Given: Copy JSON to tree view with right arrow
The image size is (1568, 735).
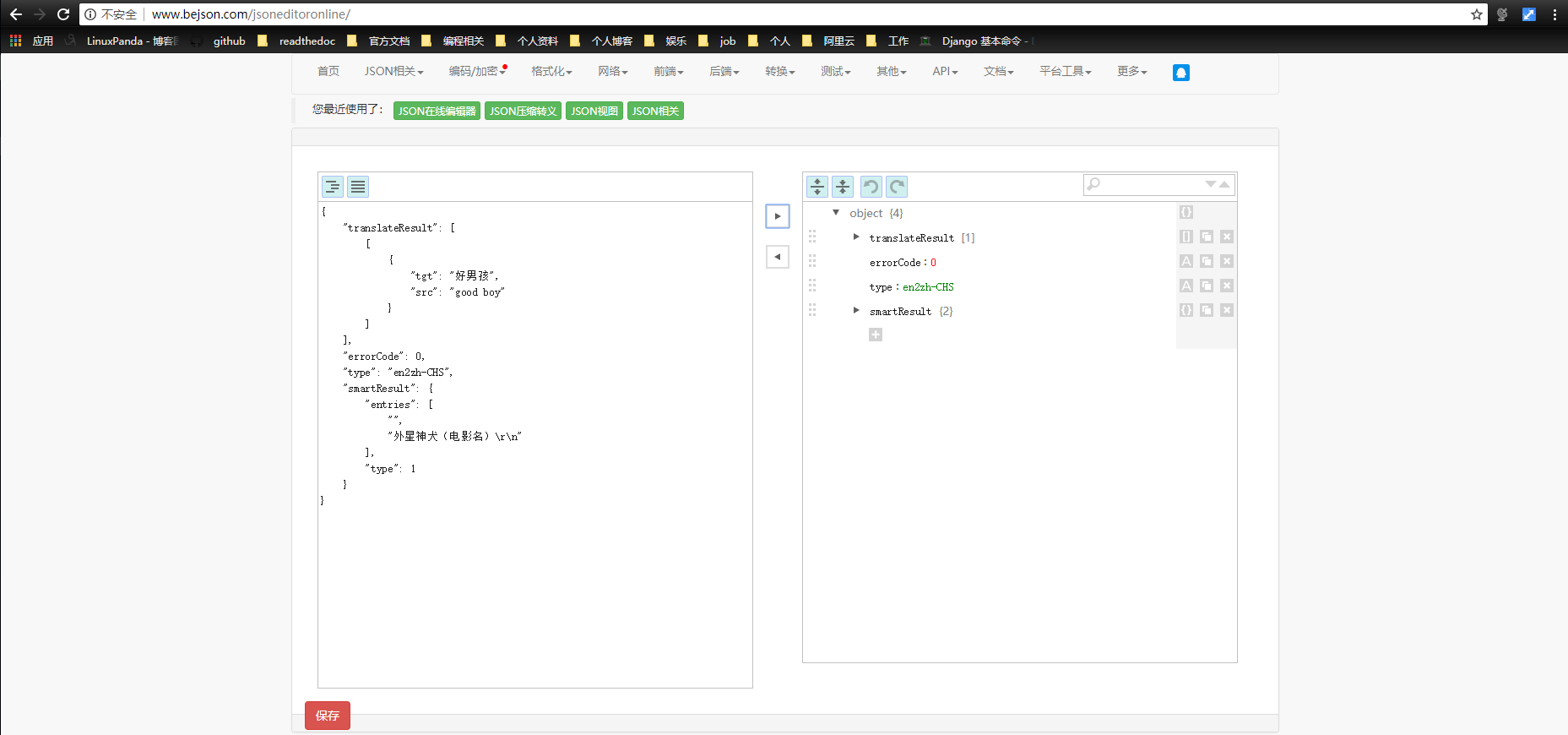Looking at the screenshot, I should 778,216.
